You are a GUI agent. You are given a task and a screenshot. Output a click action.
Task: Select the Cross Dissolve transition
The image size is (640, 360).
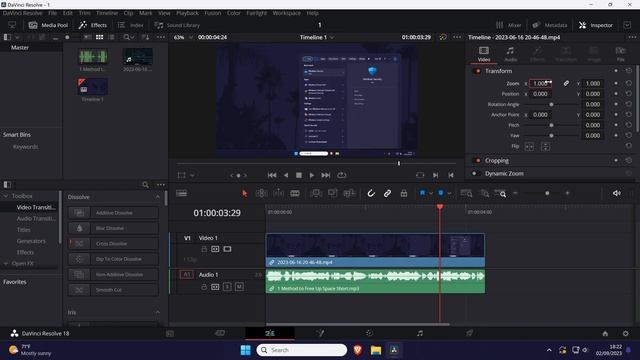click(x=113, y=244)
